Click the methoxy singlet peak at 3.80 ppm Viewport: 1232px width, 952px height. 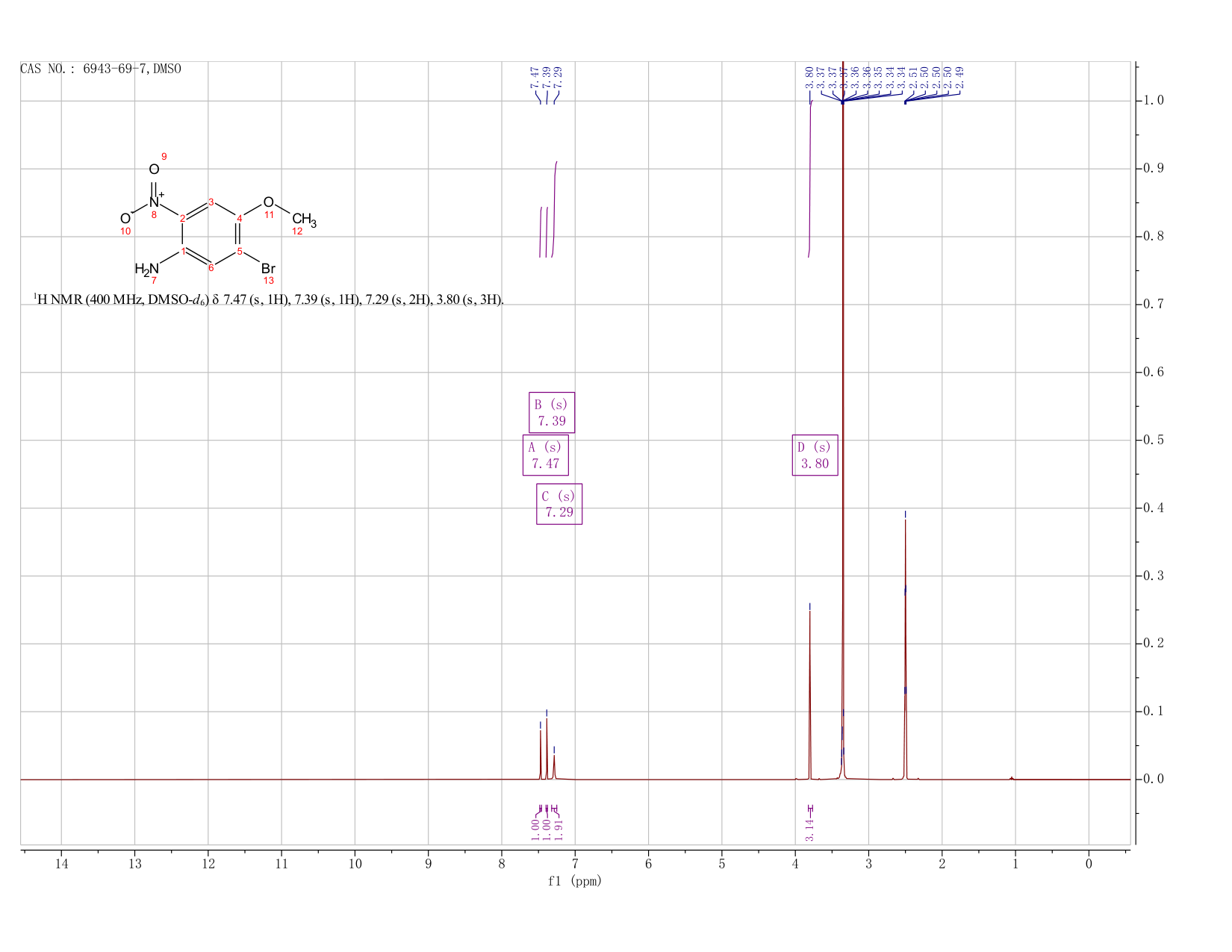pyautogui.click(x=809, y=694)
